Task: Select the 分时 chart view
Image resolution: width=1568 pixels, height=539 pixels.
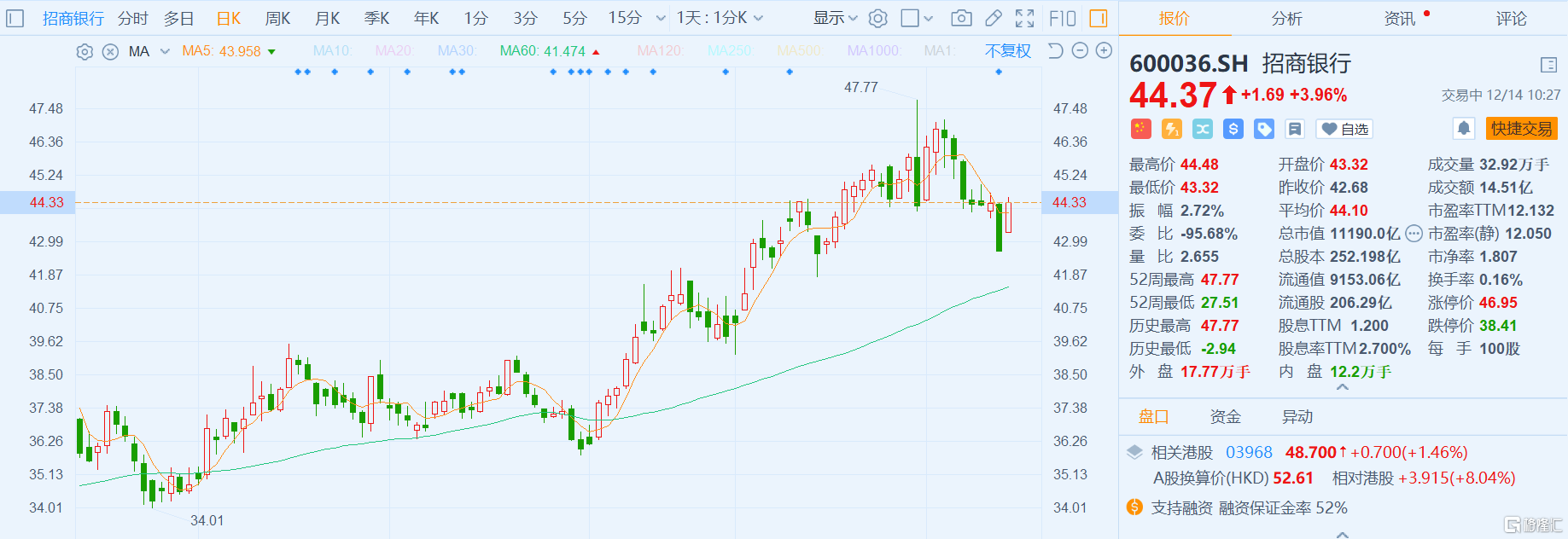Action: [132, 18]
